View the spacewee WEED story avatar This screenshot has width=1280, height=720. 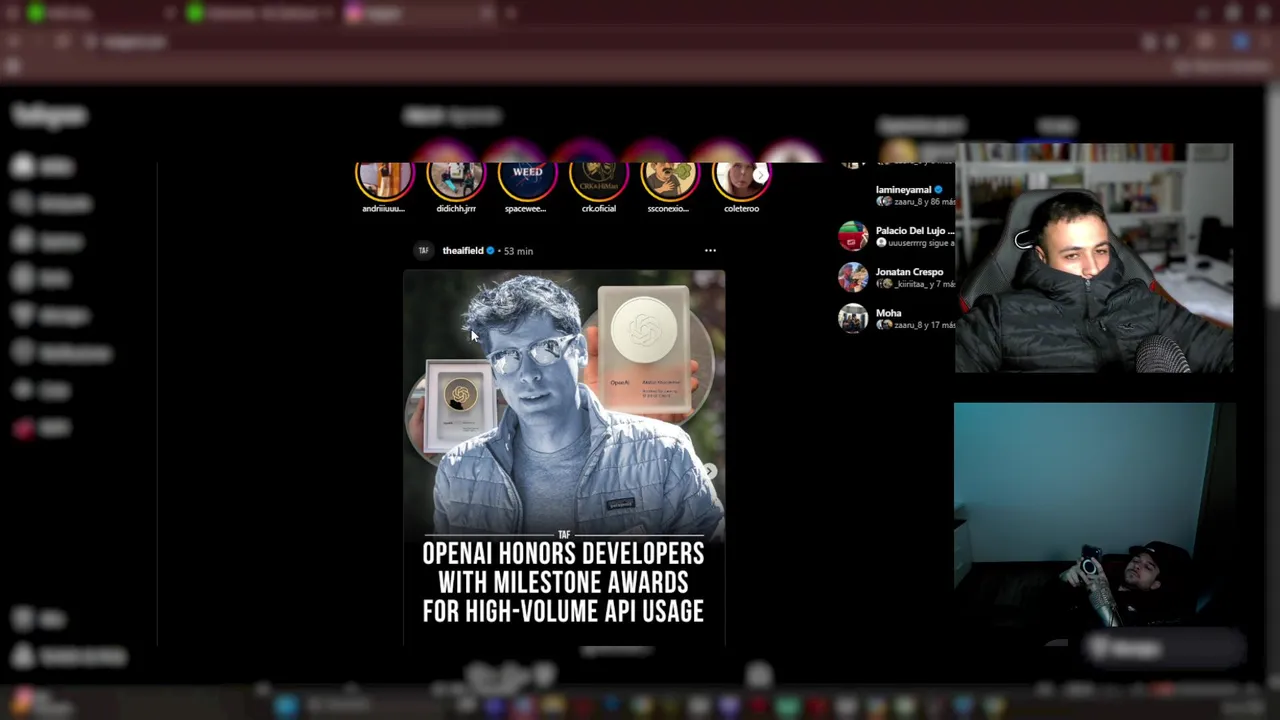point(527,181)
